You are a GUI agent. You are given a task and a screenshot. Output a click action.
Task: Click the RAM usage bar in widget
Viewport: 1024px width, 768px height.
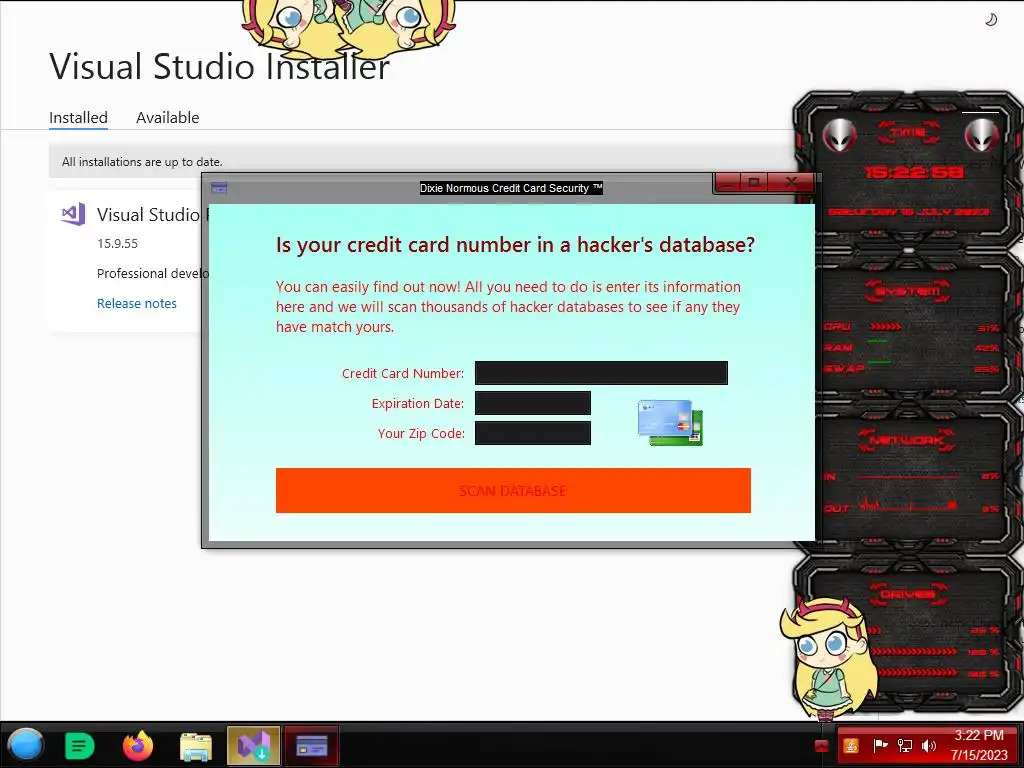click(x=878, y=341)
